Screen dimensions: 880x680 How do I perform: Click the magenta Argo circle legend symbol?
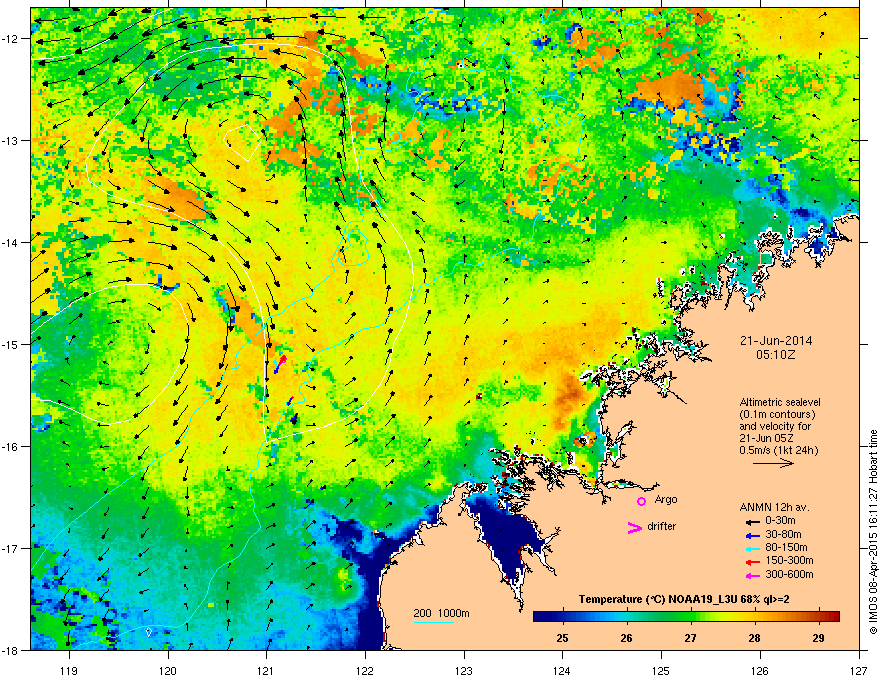click(641, 501)
